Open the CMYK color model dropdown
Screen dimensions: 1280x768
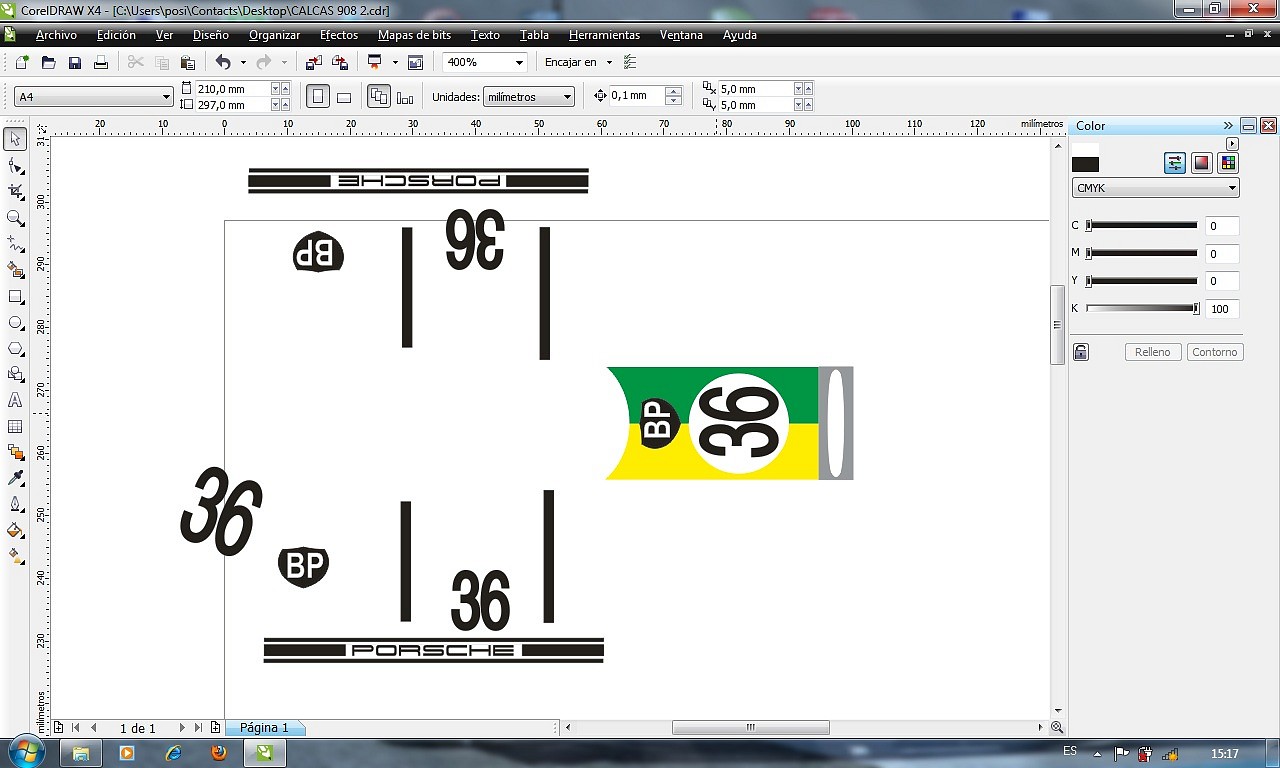1232,188
